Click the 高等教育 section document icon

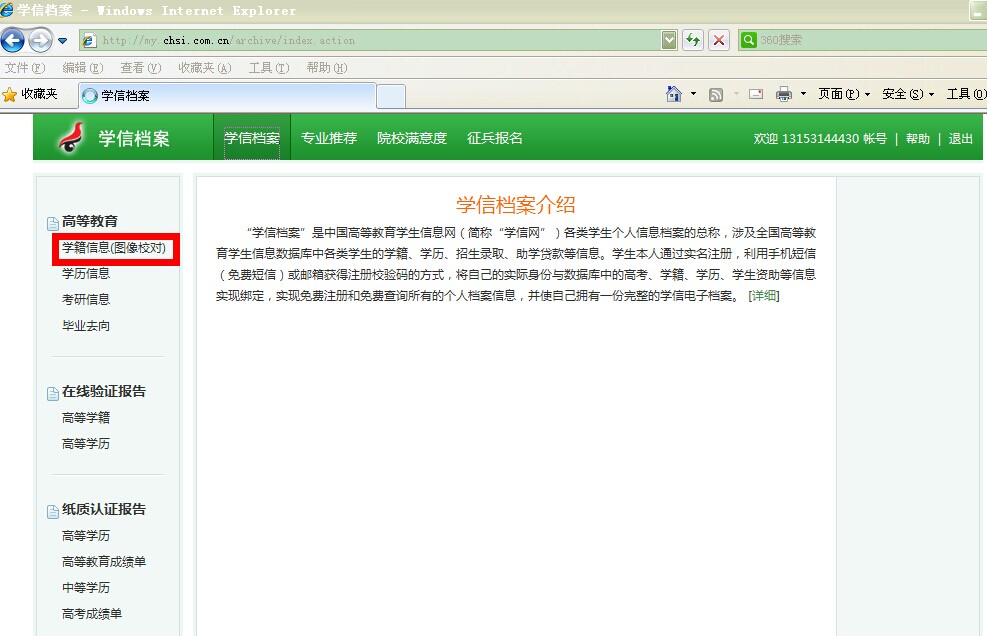point(53,223)
